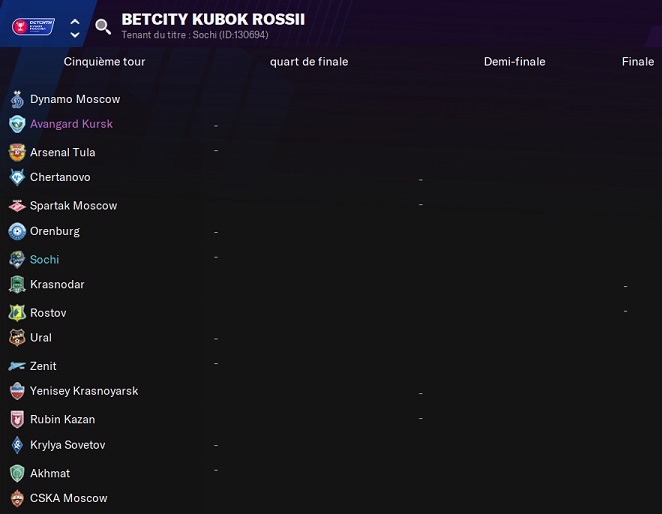The width and height of the screenshot is (662, 514).
Task: Open the Yenisey Krasnoyarsk team link
Action: pyautogui.click(x=84, y=391)
